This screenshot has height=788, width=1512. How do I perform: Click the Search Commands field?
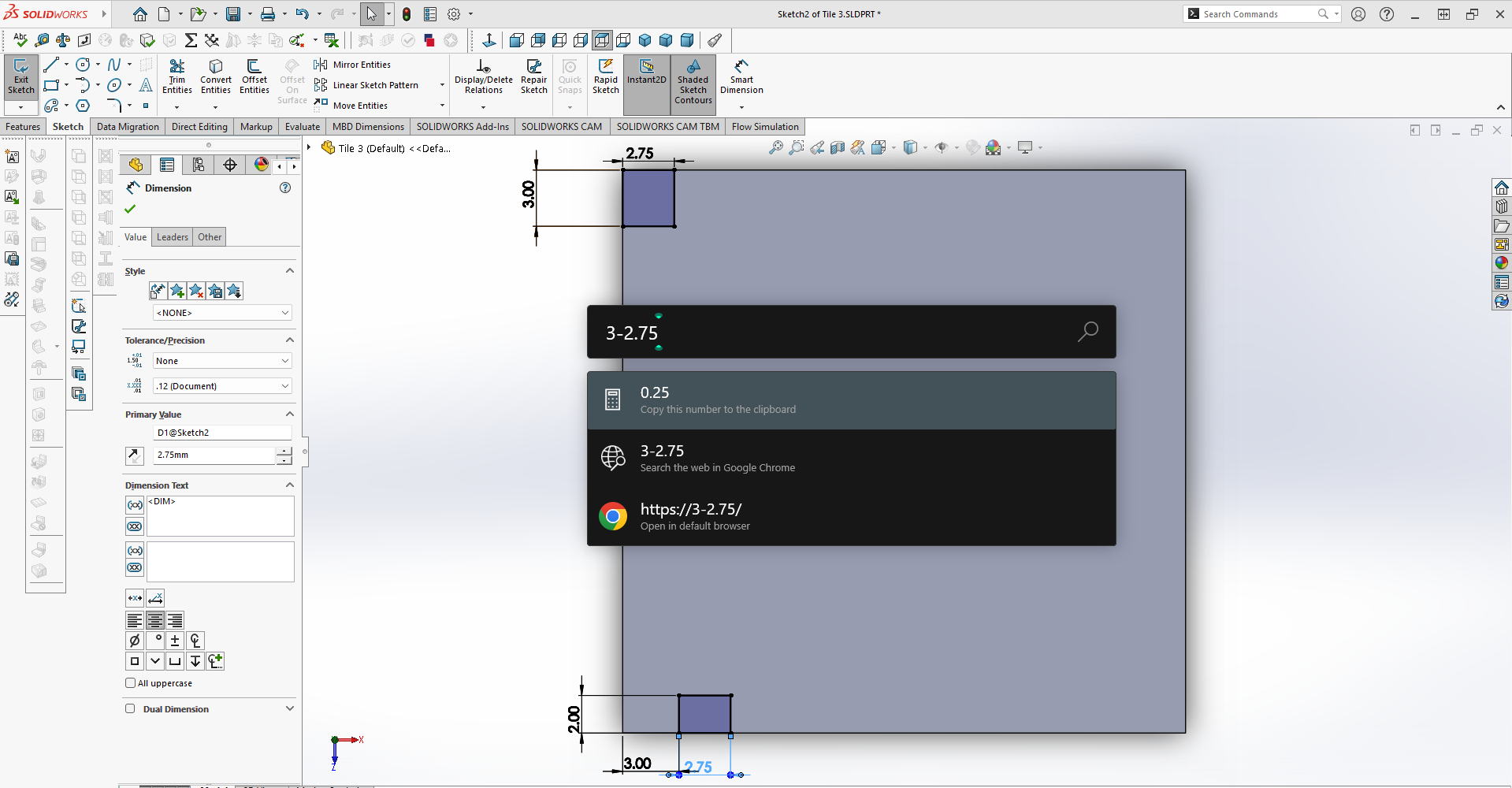coord(1259,14)
